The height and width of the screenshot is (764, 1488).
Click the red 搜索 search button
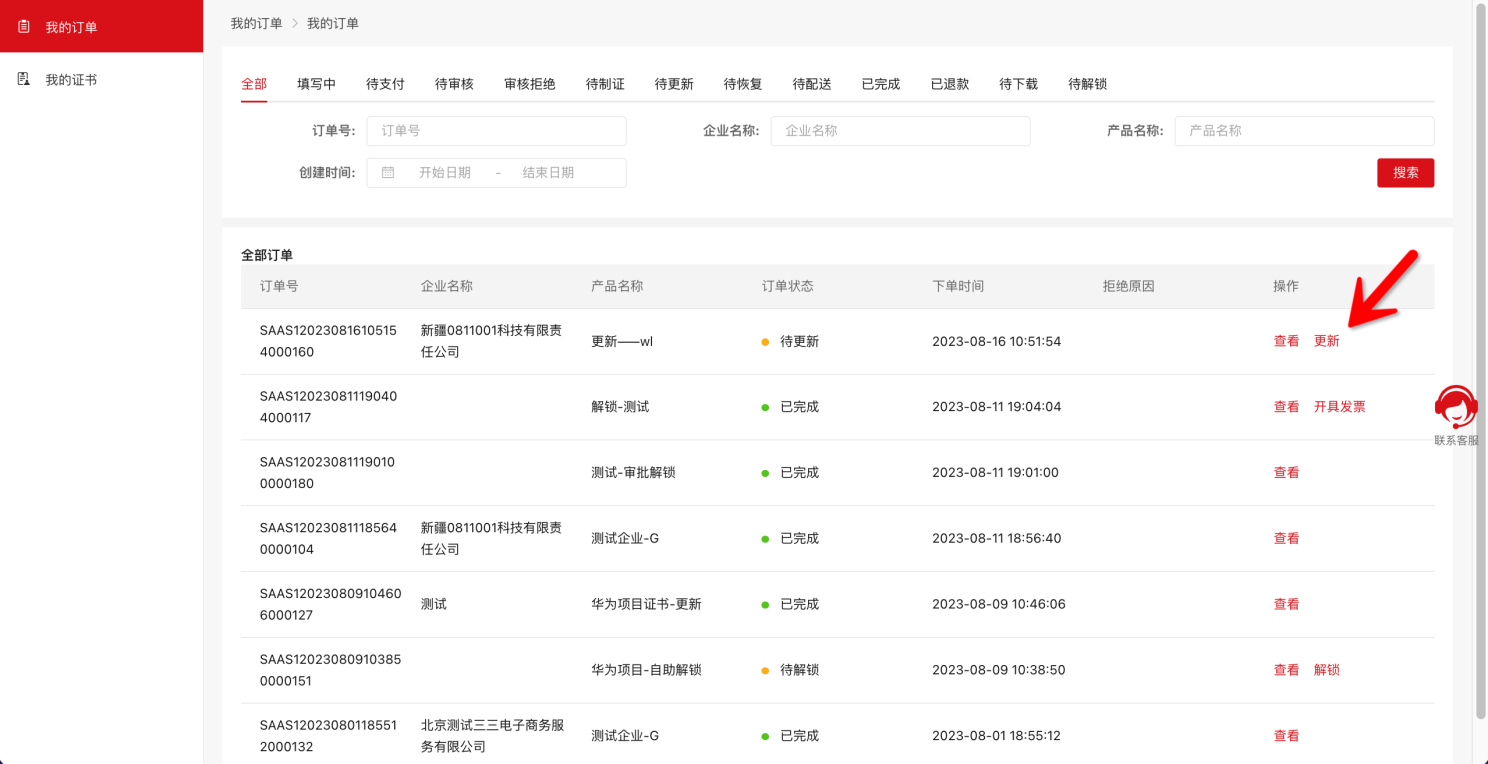1405,173
